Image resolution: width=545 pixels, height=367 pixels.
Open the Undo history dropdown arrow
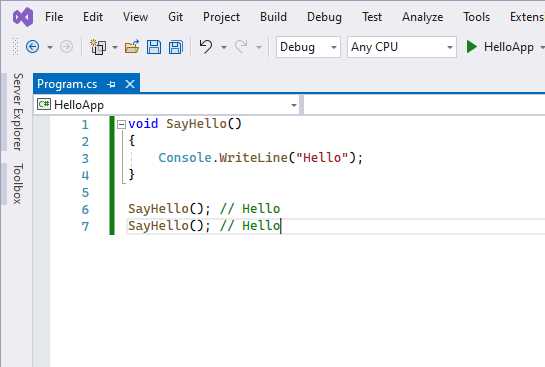click(224, 47)
